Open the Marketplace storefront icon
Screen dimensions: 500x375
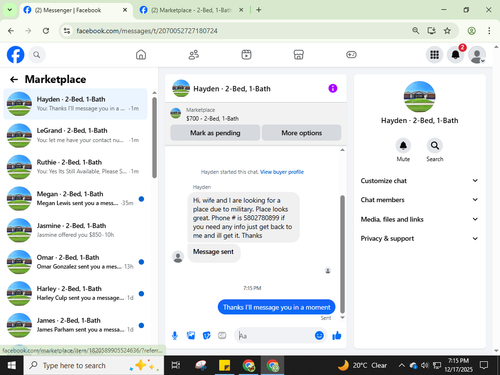point(299,55)
